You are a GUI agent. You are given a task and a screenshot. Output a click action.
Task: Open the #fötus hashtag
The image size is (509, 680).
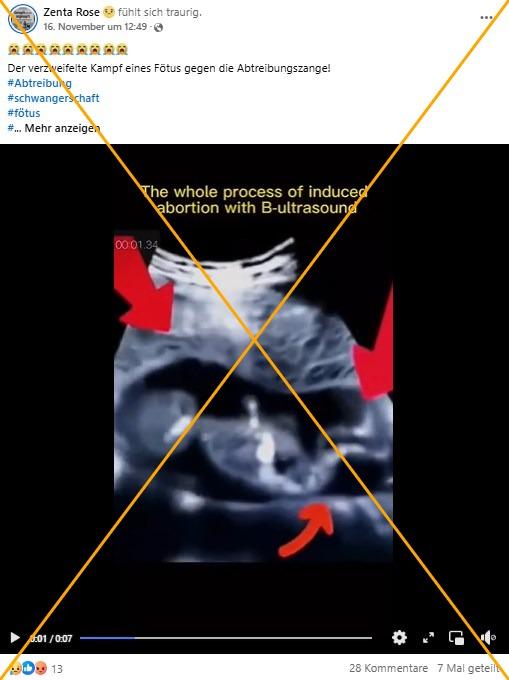pyautogui.click(x=24, y=113)
